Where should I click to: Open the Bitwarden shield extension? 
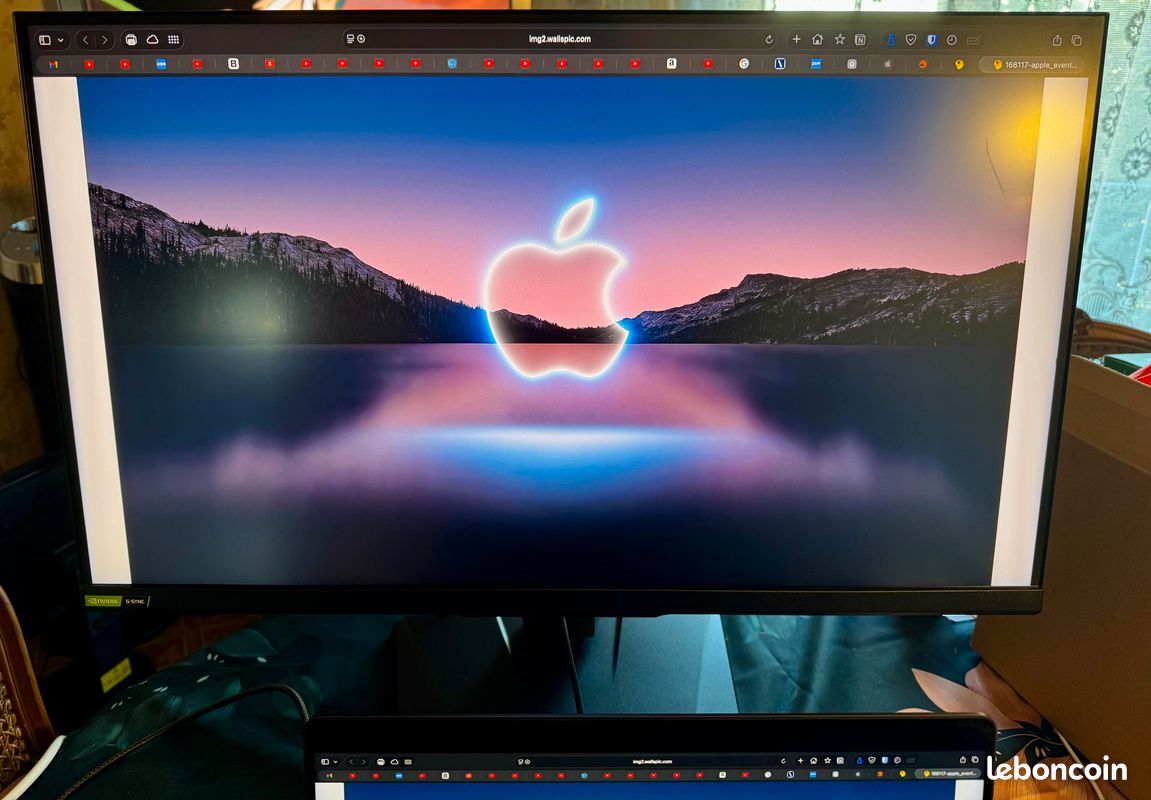[932, 40]
